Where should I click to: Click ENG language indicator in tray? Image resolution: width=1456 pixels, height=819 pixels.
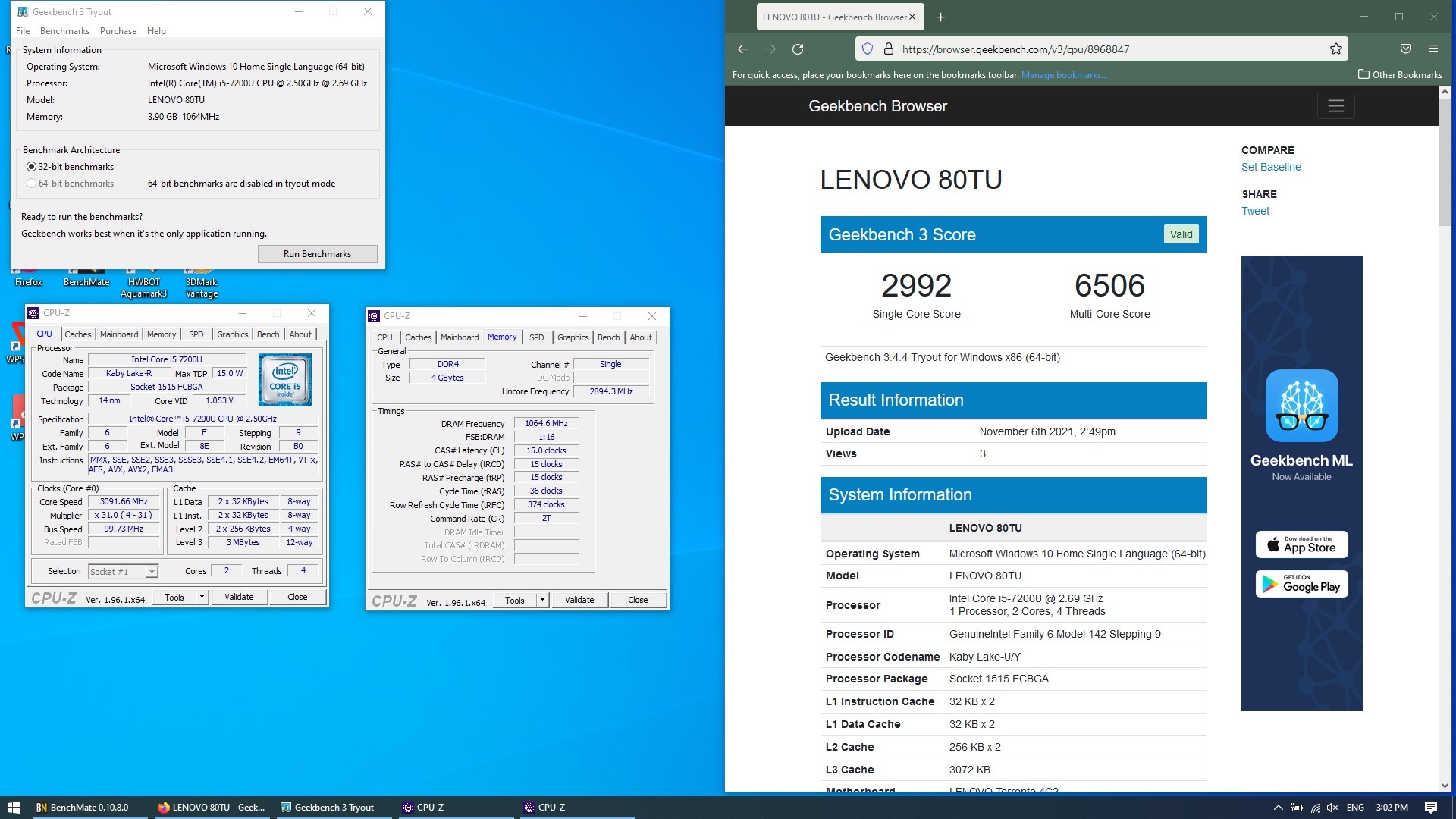tap(1355, 808)
